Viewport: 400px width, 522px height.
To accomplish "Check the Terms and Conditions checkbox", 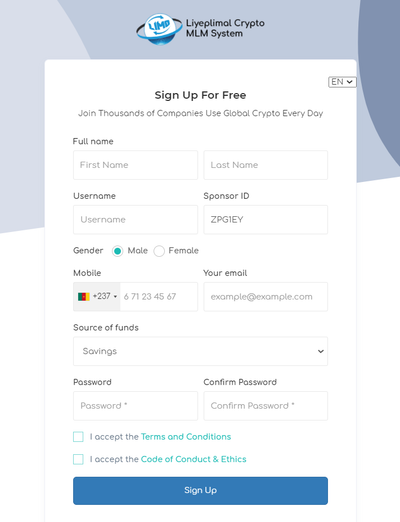I will tap(78, 437).
